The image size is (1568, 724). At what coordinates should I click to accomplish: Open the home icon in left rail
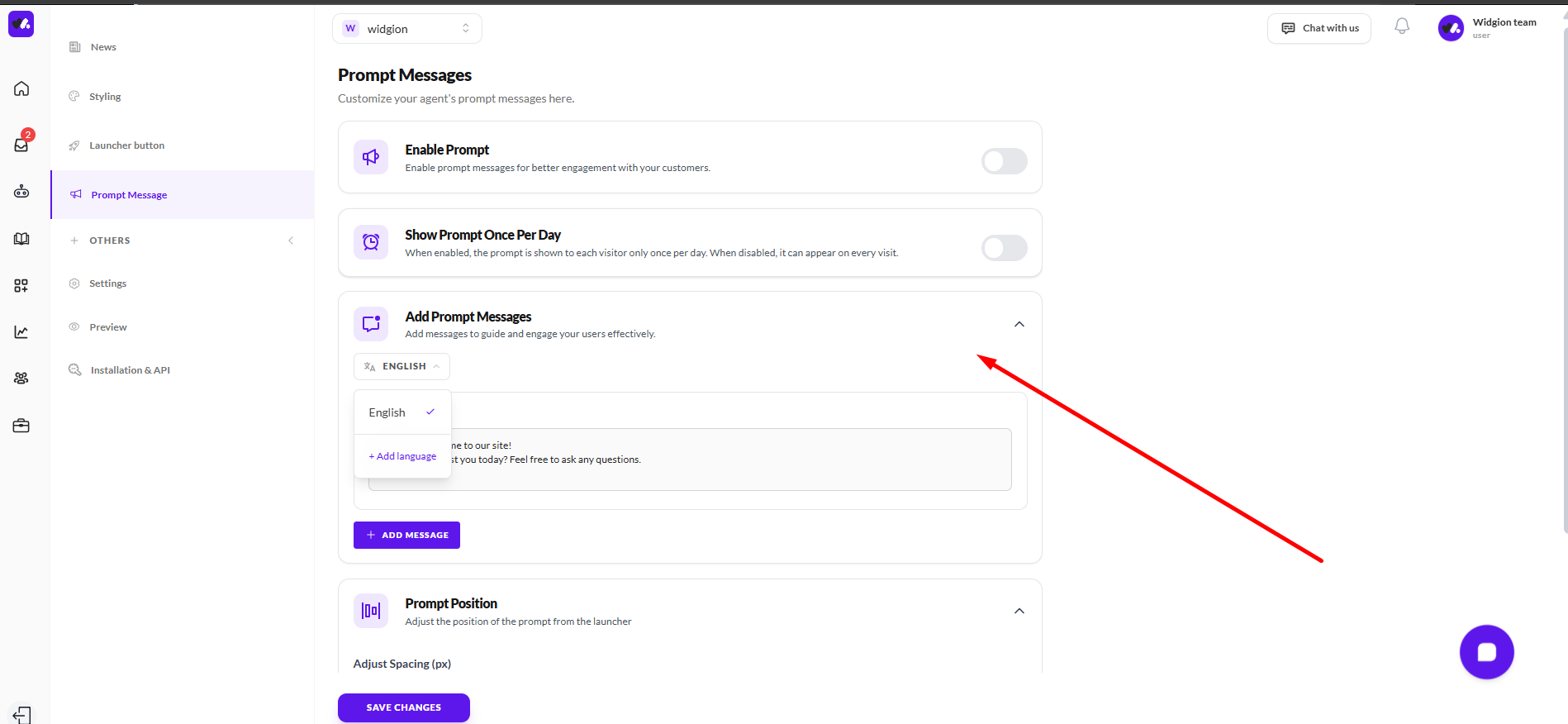(21, 88)
